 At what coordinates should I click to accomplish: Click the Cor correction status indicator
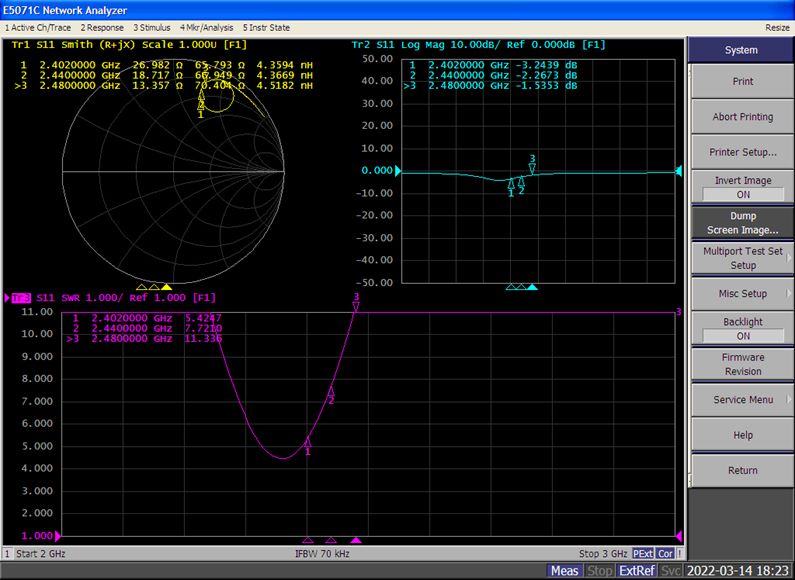665,554
